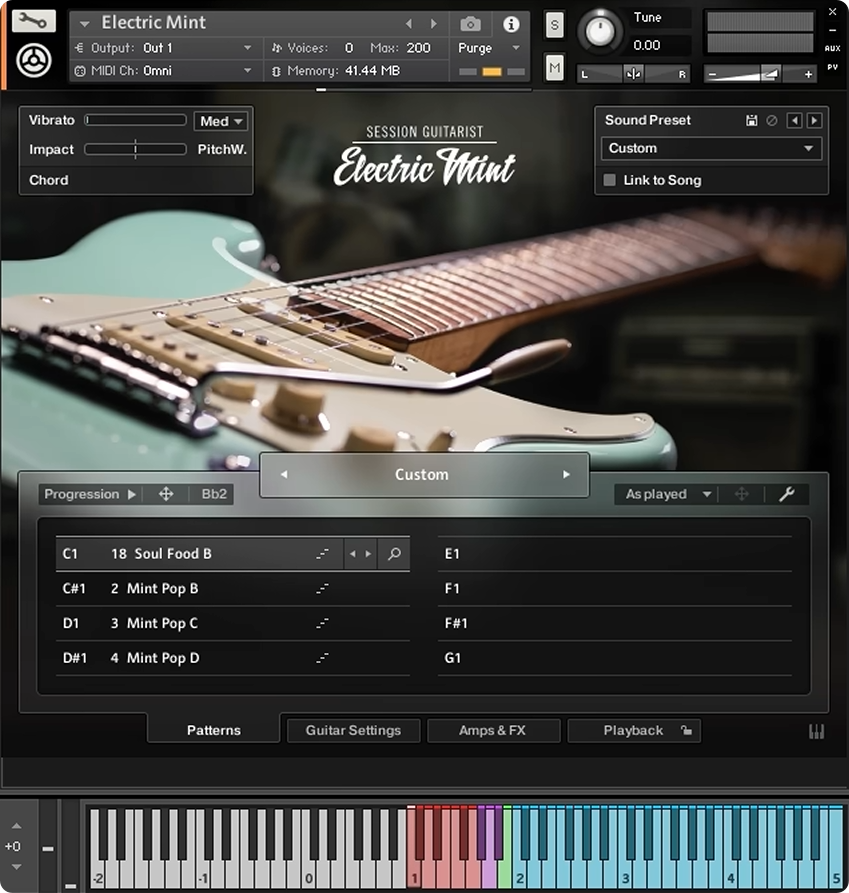Click the rhythm icon on the Mint Pop D row

pos(322,658)
